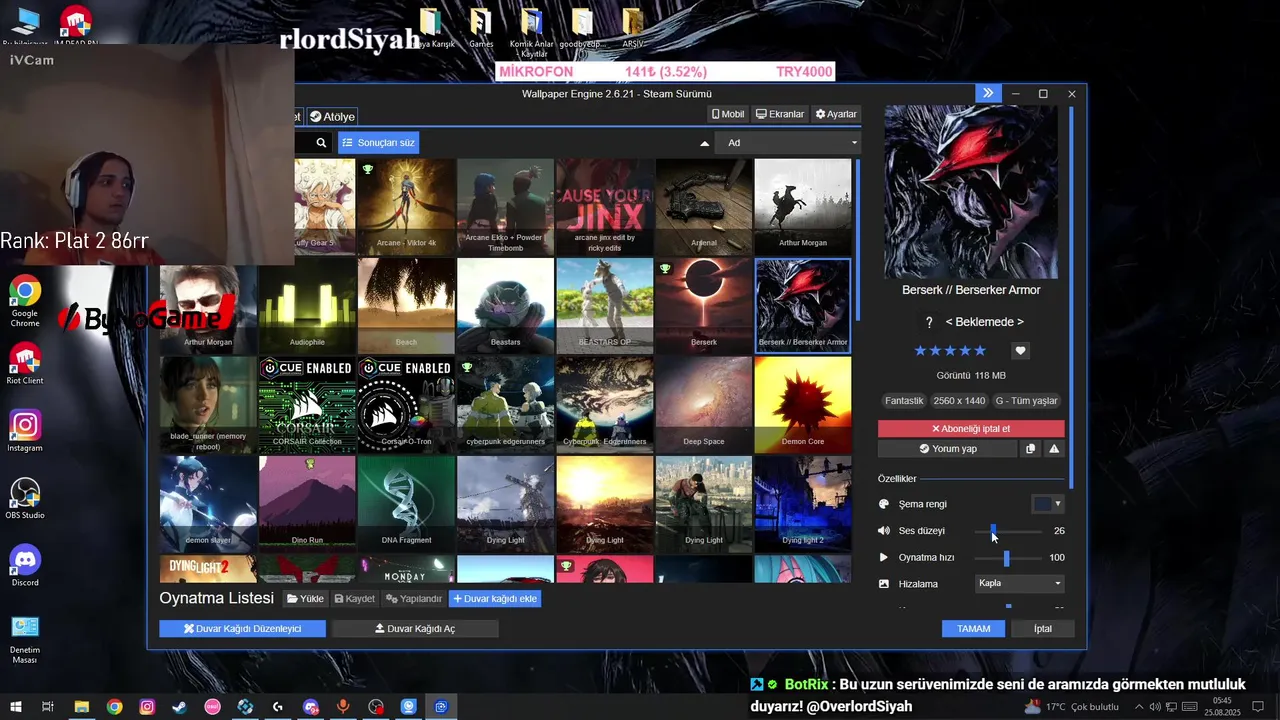Click the Oynatma hızı play icon
The width and height of the screenshot is (1280, 720).
click(x=884, y=557)
